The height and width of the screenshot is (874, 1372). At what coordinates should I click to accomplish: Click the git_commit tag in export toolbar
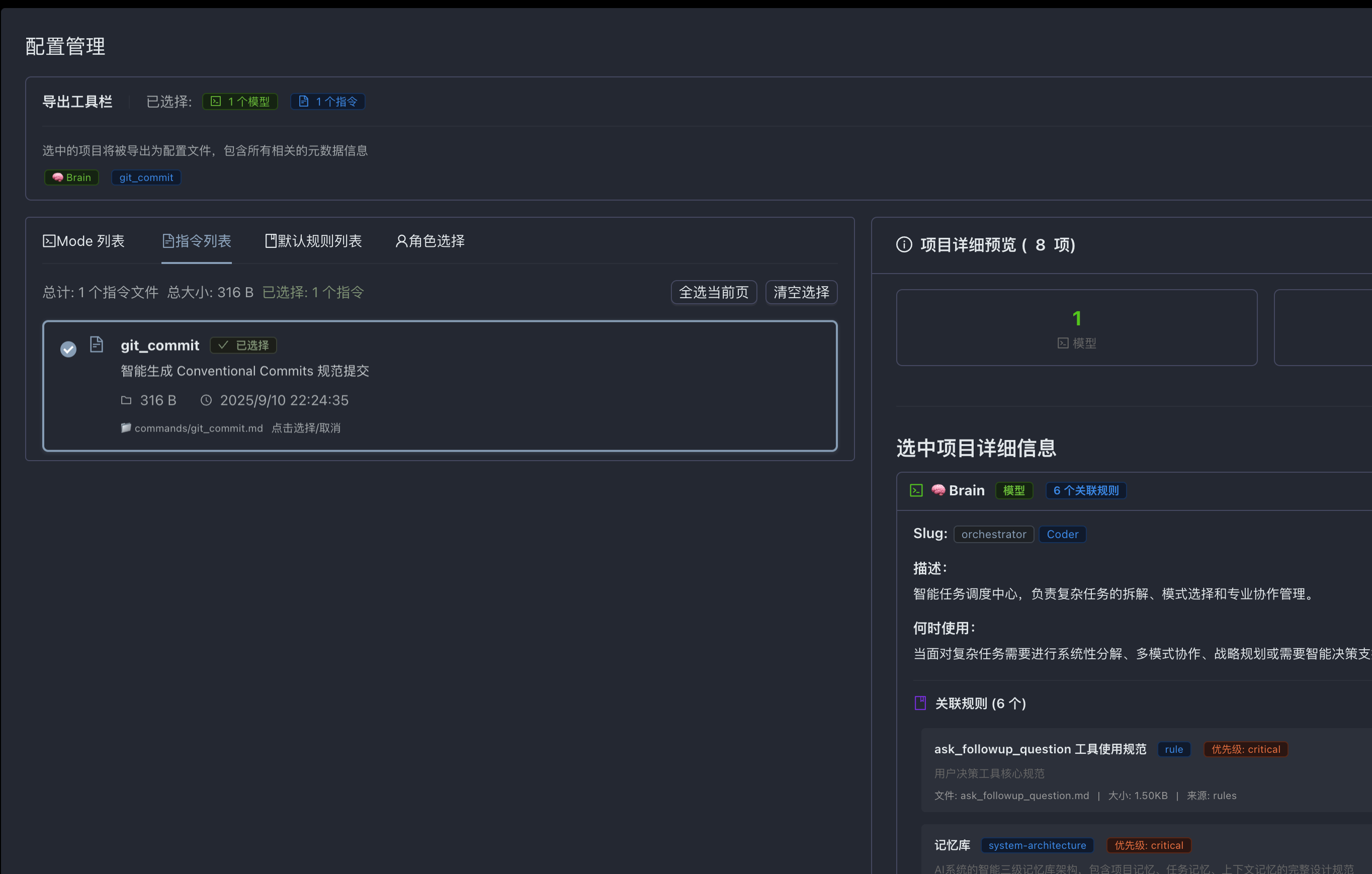point(146,177)
